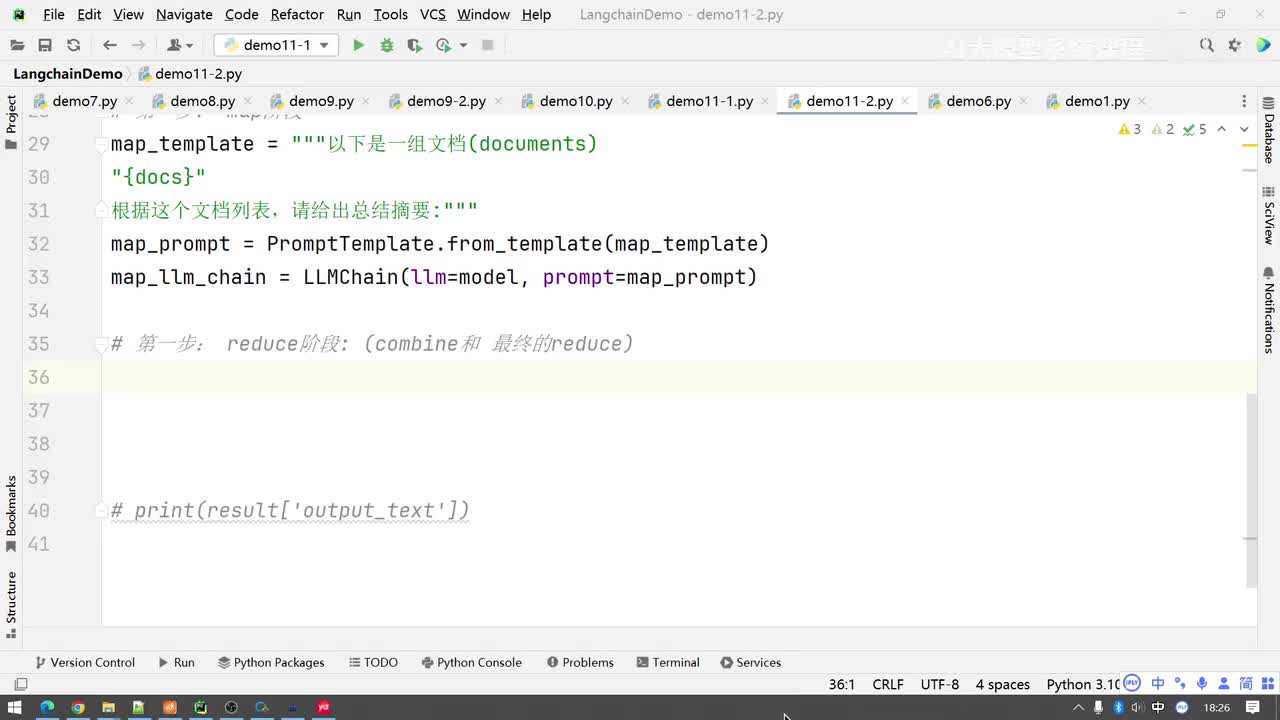Open the Tools menu
The height and width of the screenshot is (720, 1280).
[390, 14]
